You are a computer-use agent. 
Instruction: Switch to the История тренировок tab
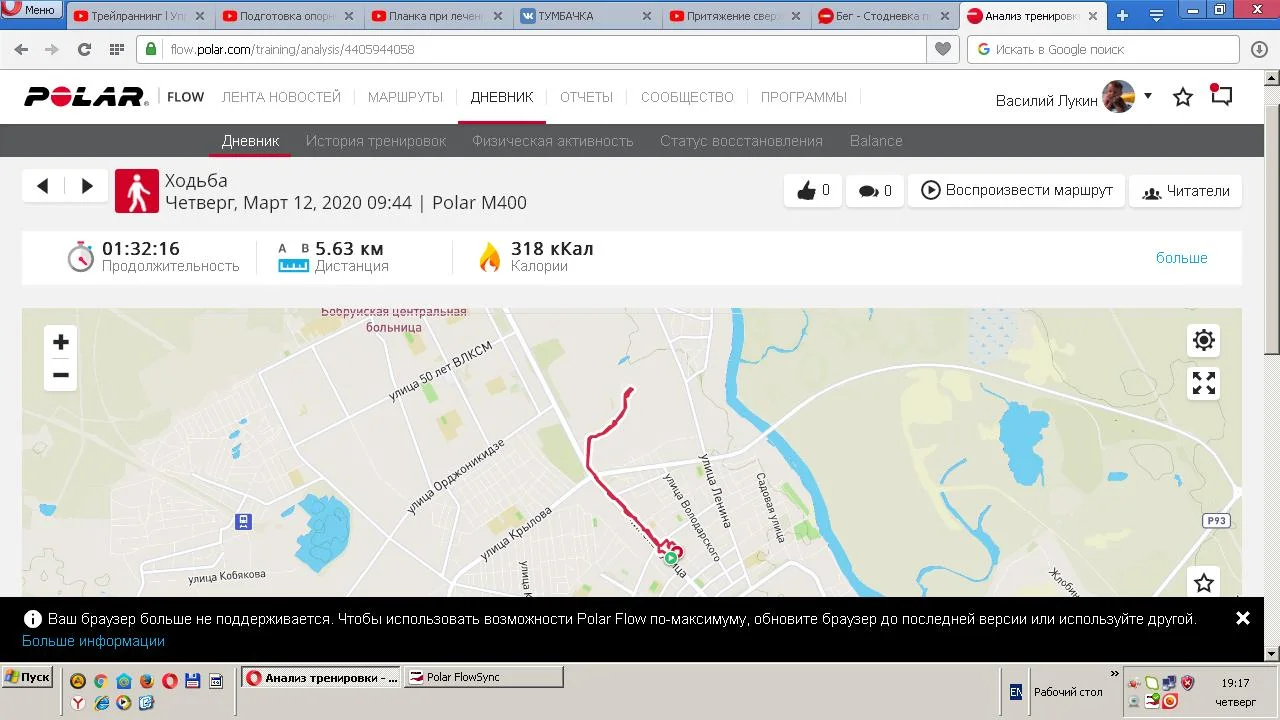pos(376,141)
